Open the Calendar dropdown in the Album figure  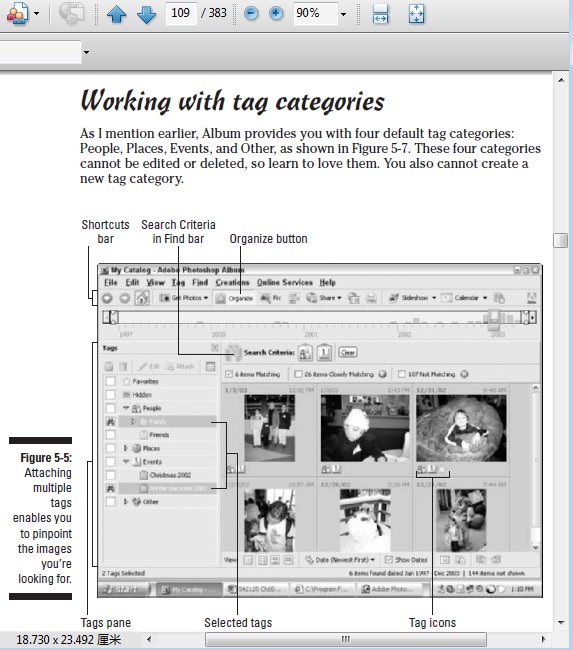point(464,298)
